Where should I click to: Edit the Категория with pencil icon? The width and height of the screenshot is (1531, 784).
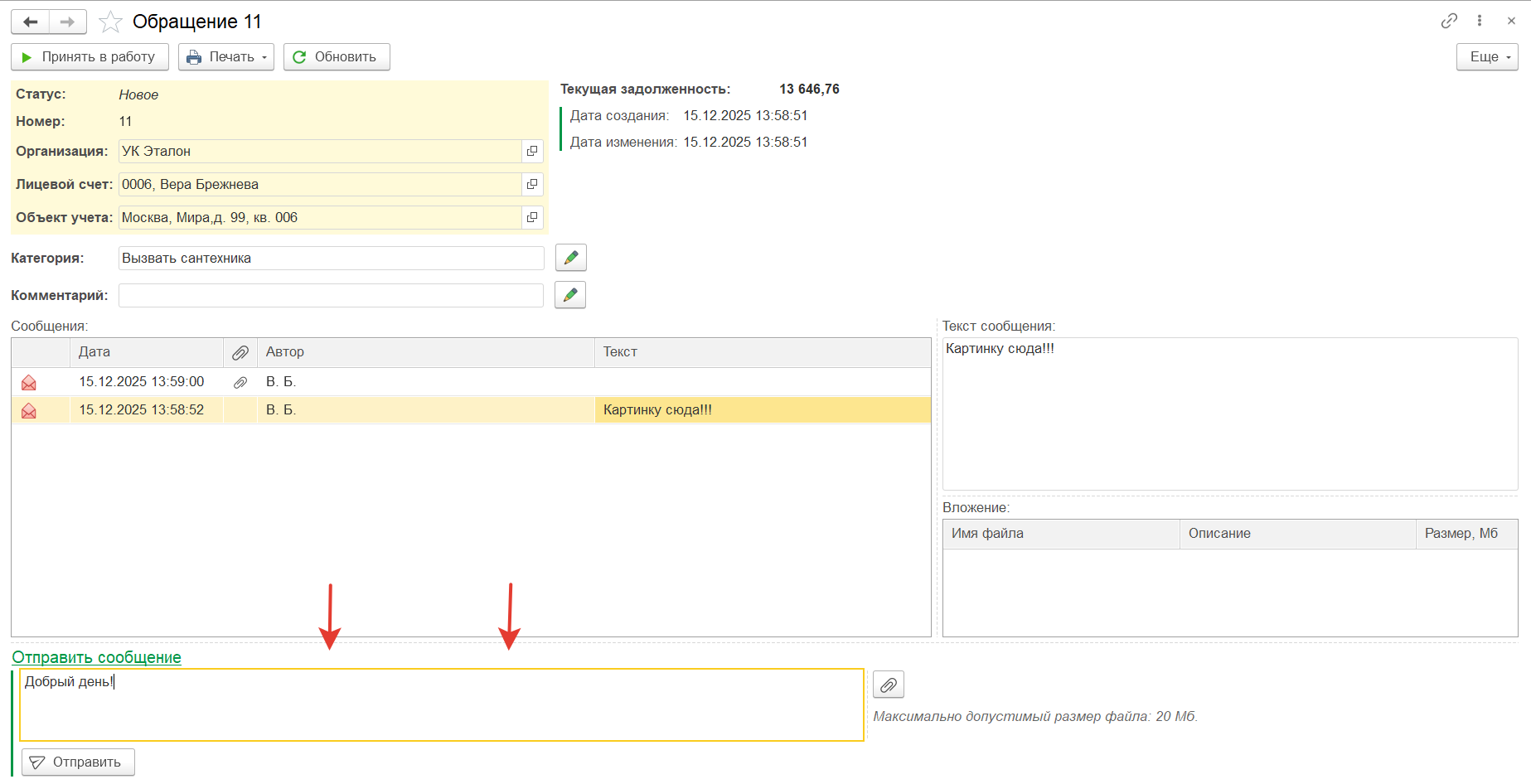[x=570, y=258]
